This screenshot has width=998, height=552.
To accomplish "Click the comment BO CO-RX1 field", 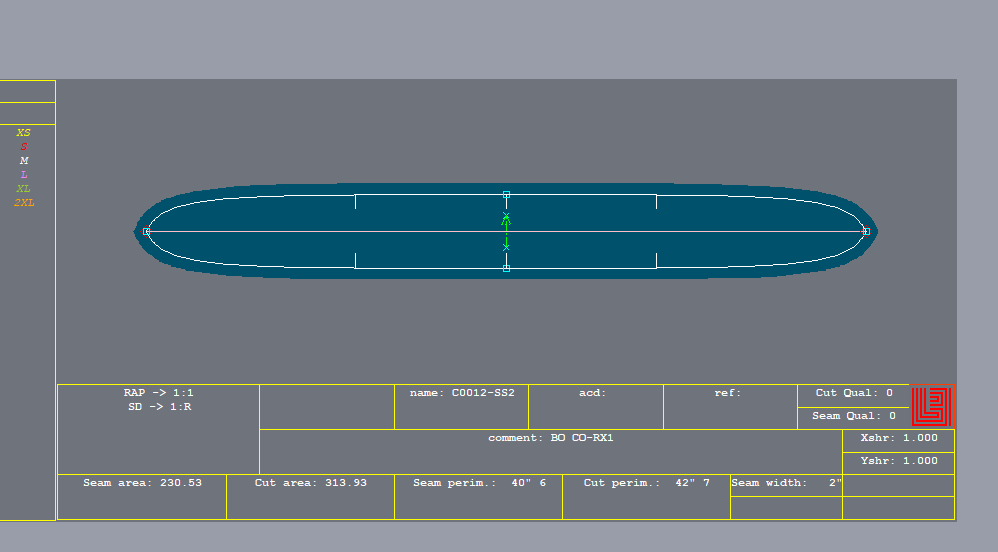I will coord(551,451).
